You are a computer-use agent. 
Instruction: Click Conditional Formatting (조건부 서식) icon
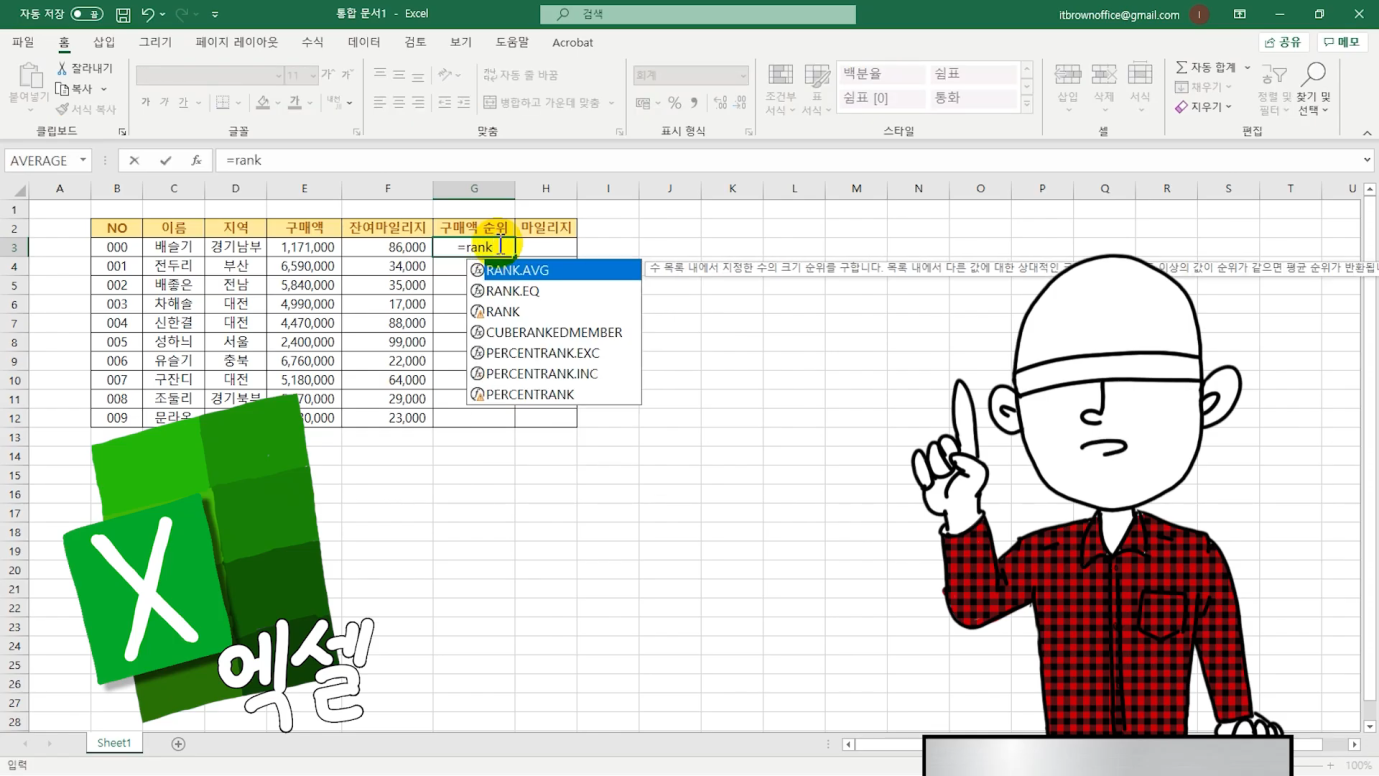pyautogui.click(x=780, y=75)
